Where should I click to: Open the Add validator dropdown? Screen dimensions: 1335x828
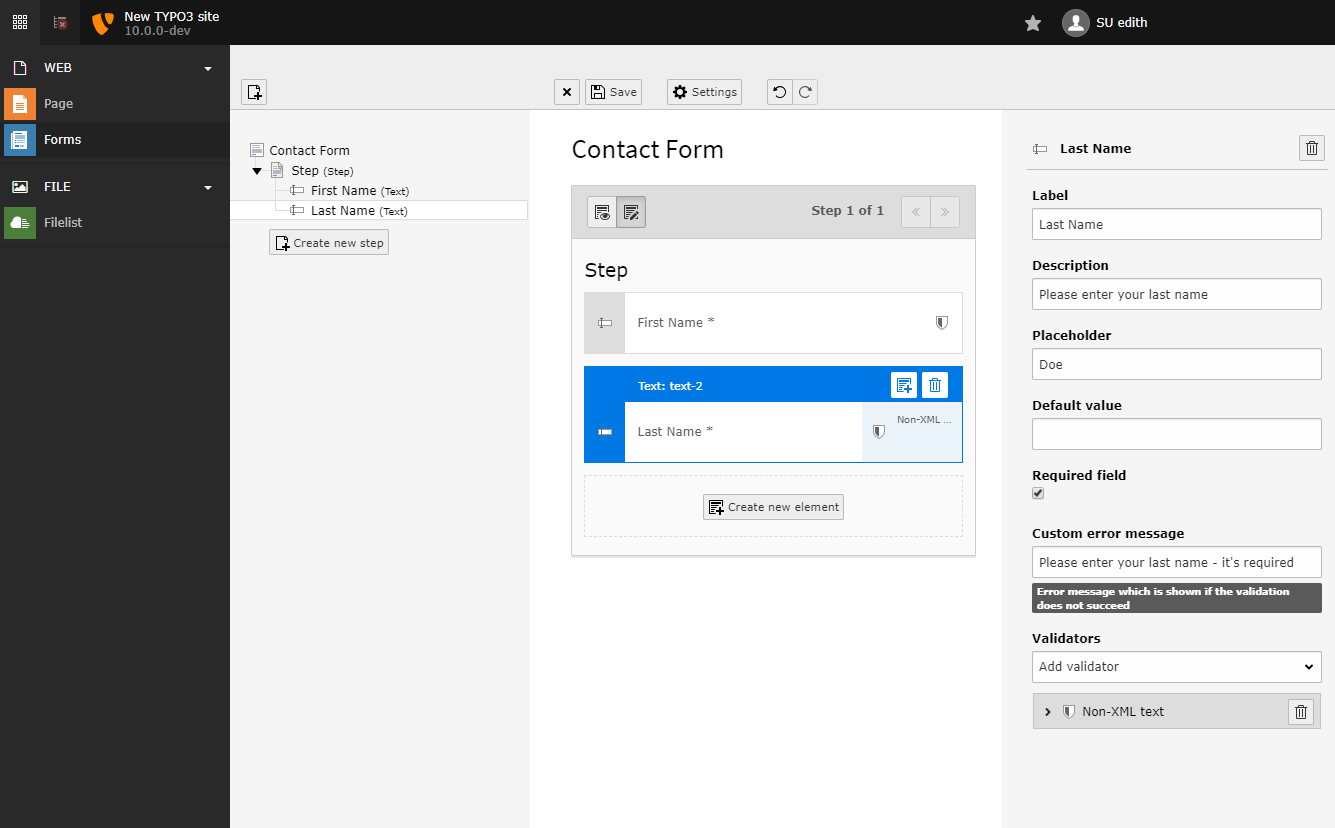[x=1176, y=667]
